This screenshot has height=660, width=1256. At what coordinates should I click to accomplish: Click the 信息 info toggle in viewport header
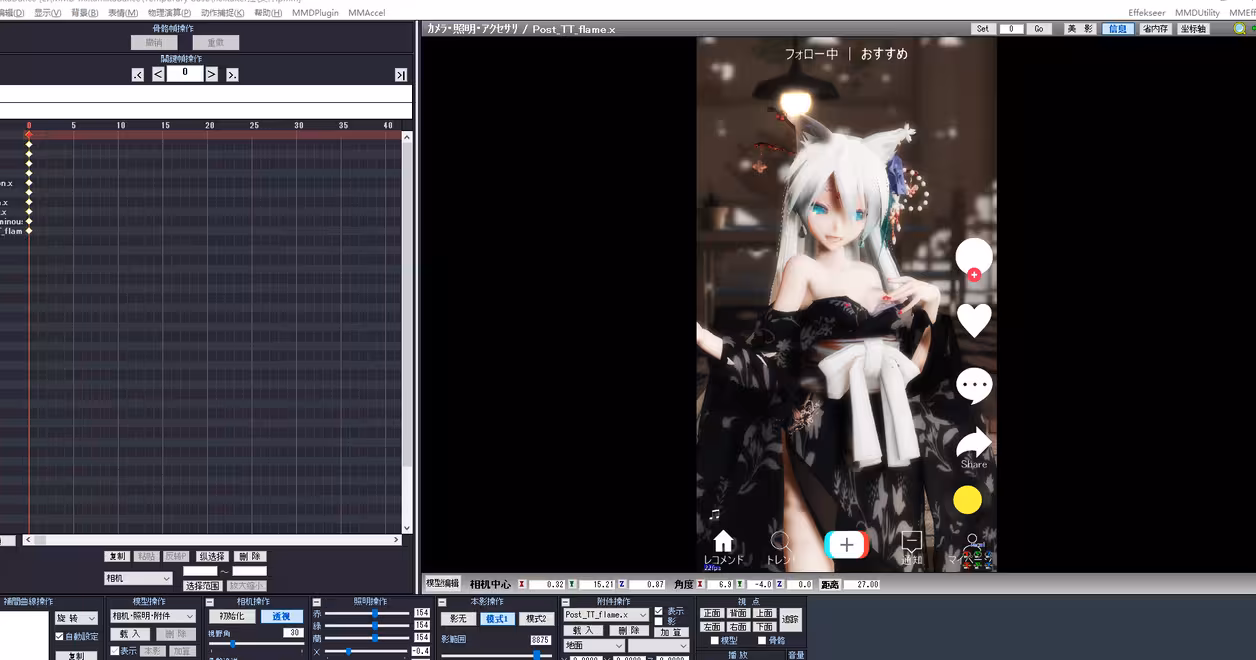[1118, 29]
